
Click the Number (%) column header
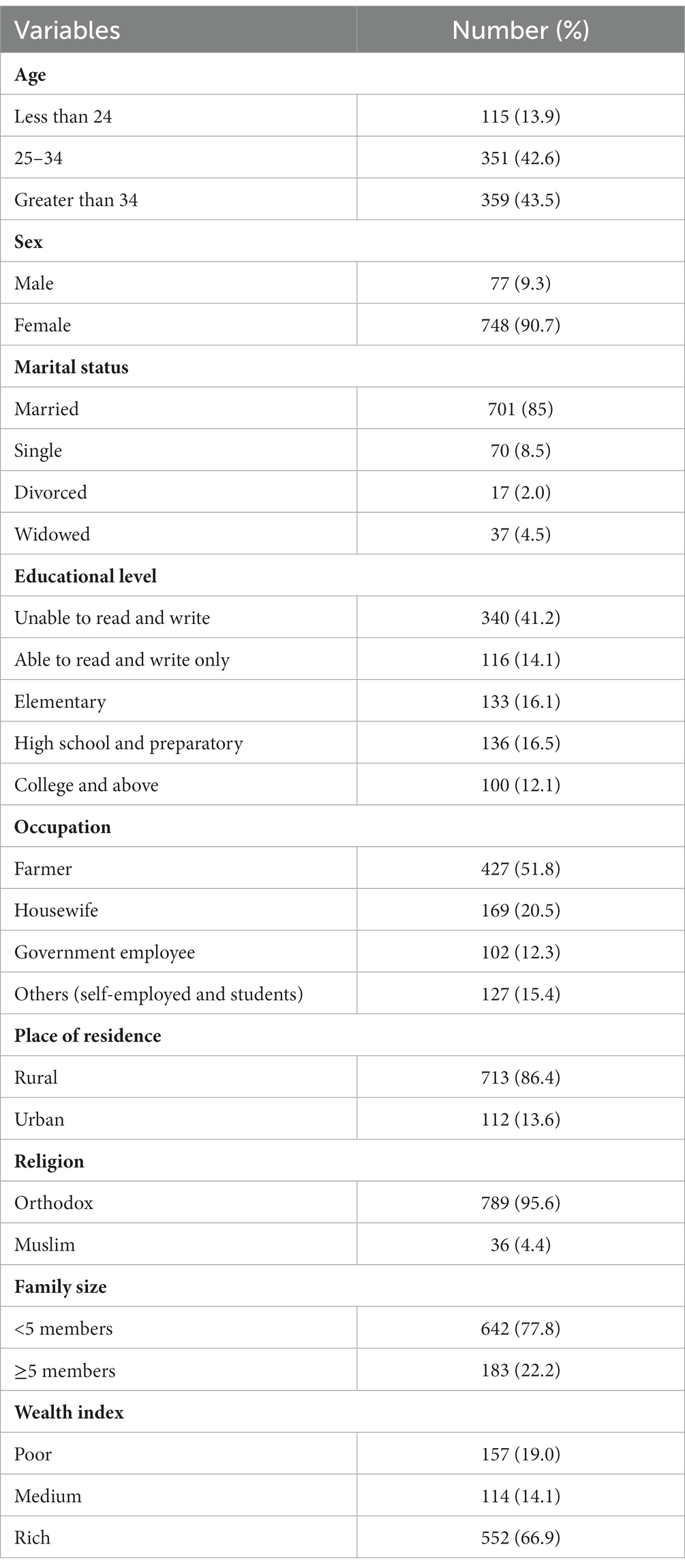pos(520,30)
